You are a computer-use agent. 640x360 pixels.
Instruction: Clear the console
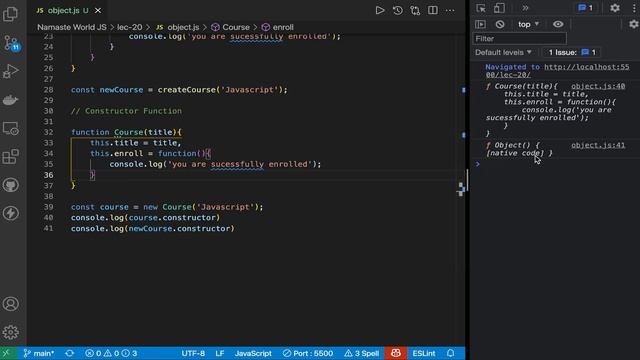[500, 24]
